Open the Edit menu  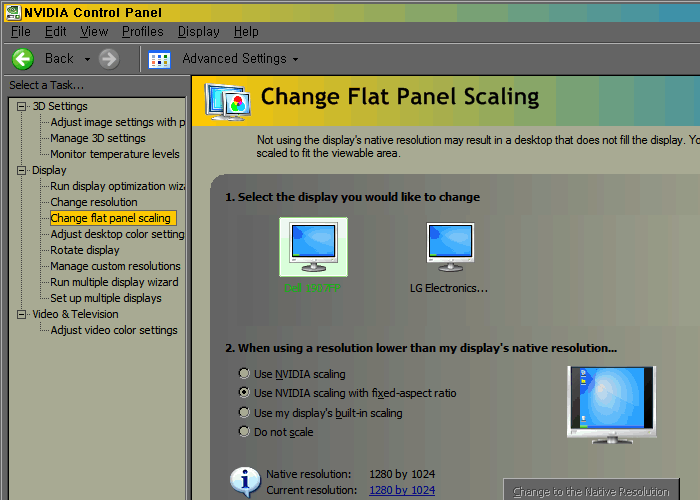pyautogui.click(x=55, y=32)
